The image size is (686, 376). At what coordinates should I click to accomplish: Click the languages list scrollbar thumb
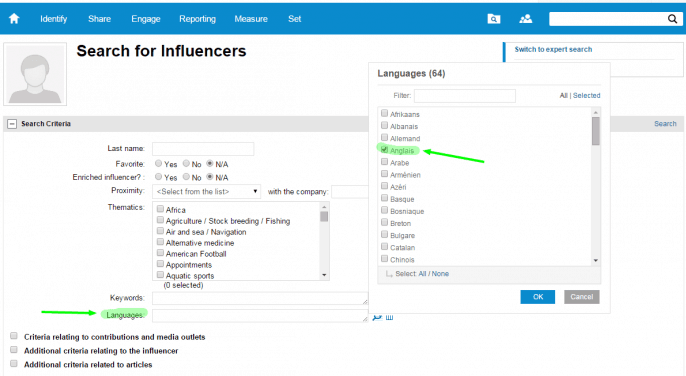tap(595, 131)
